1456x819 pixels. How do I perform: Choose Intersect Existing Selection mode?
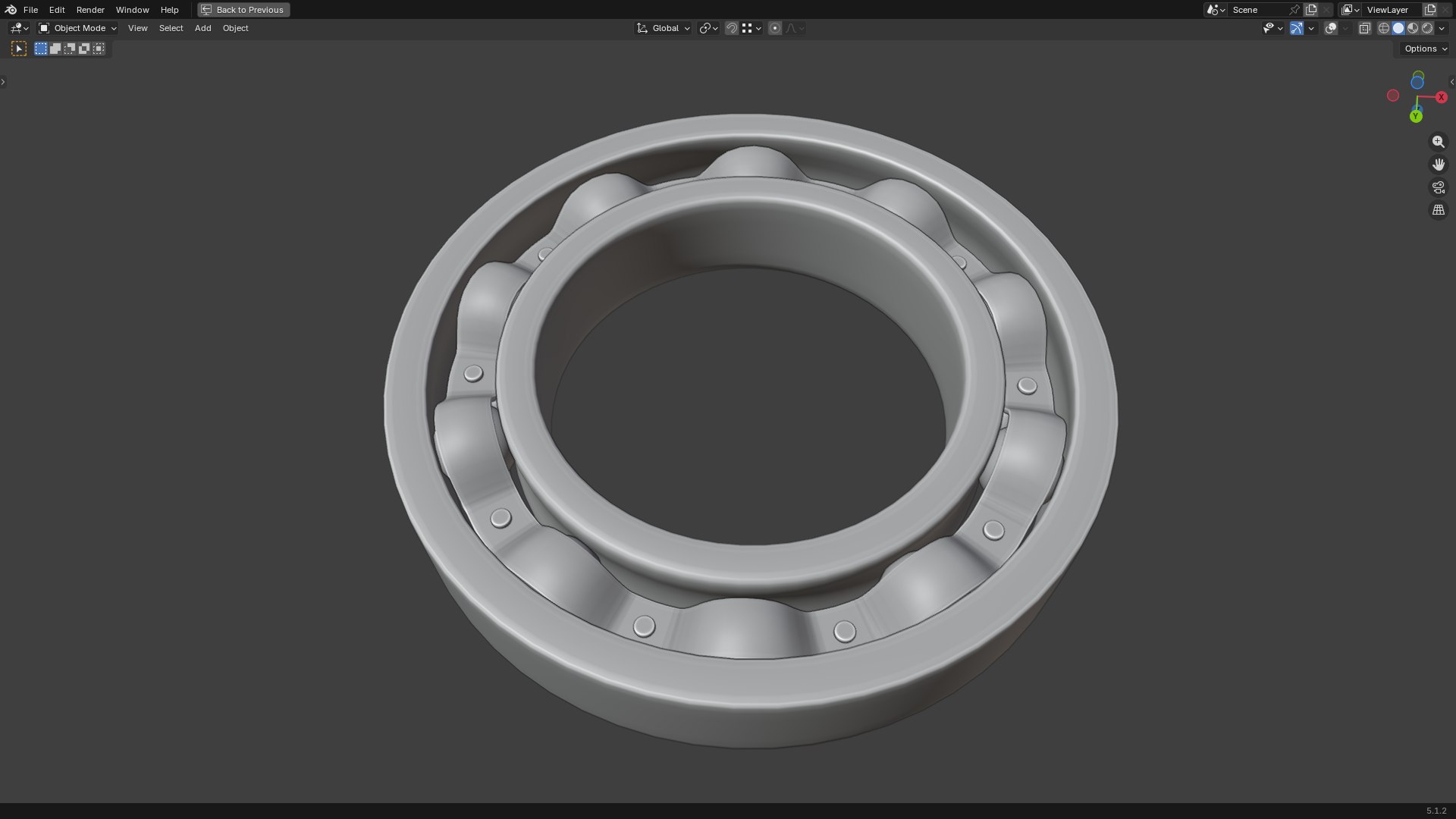pyautogui.click(x=99, y=49)
